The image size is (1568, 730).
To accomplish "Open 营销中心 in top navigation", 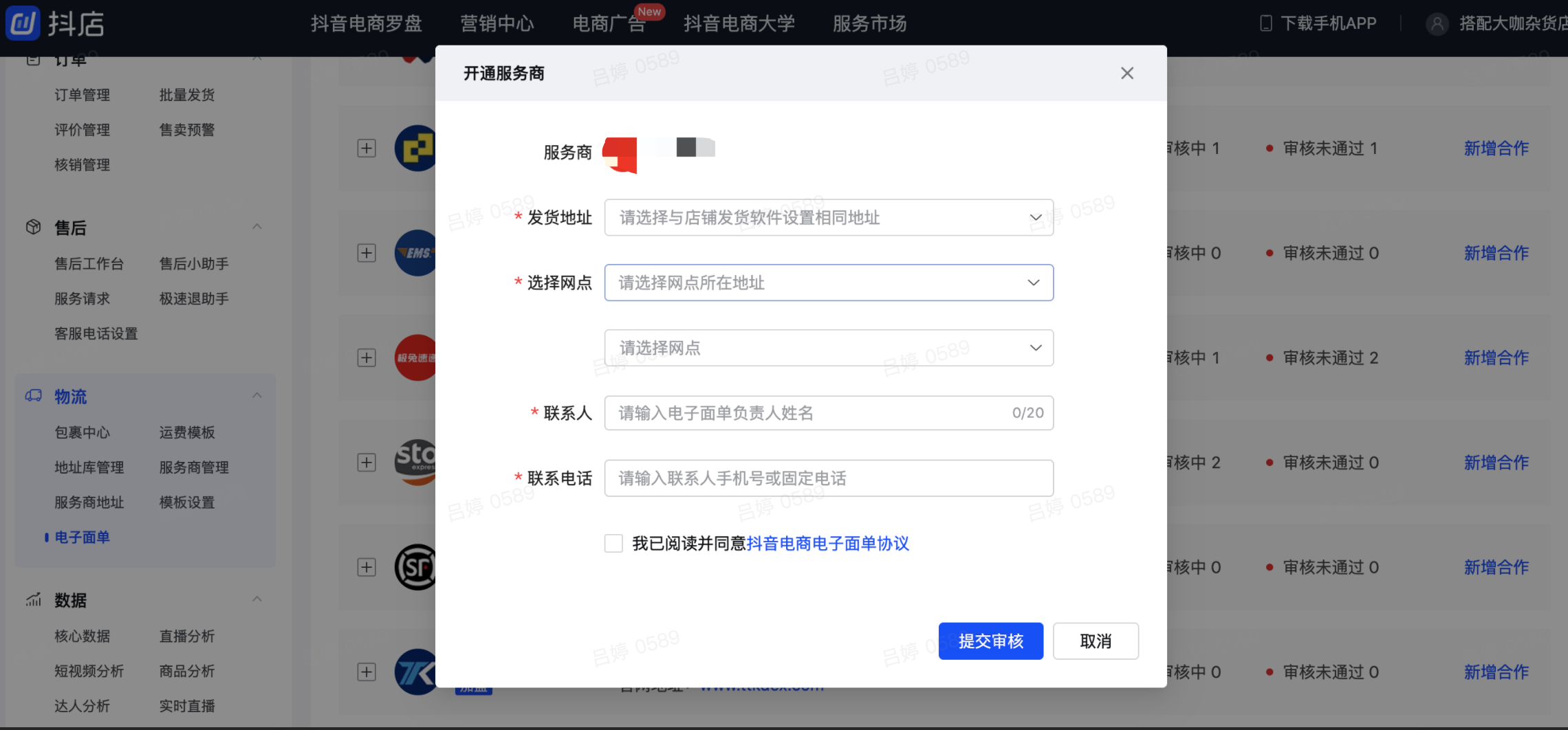I will tap(497, 23).
